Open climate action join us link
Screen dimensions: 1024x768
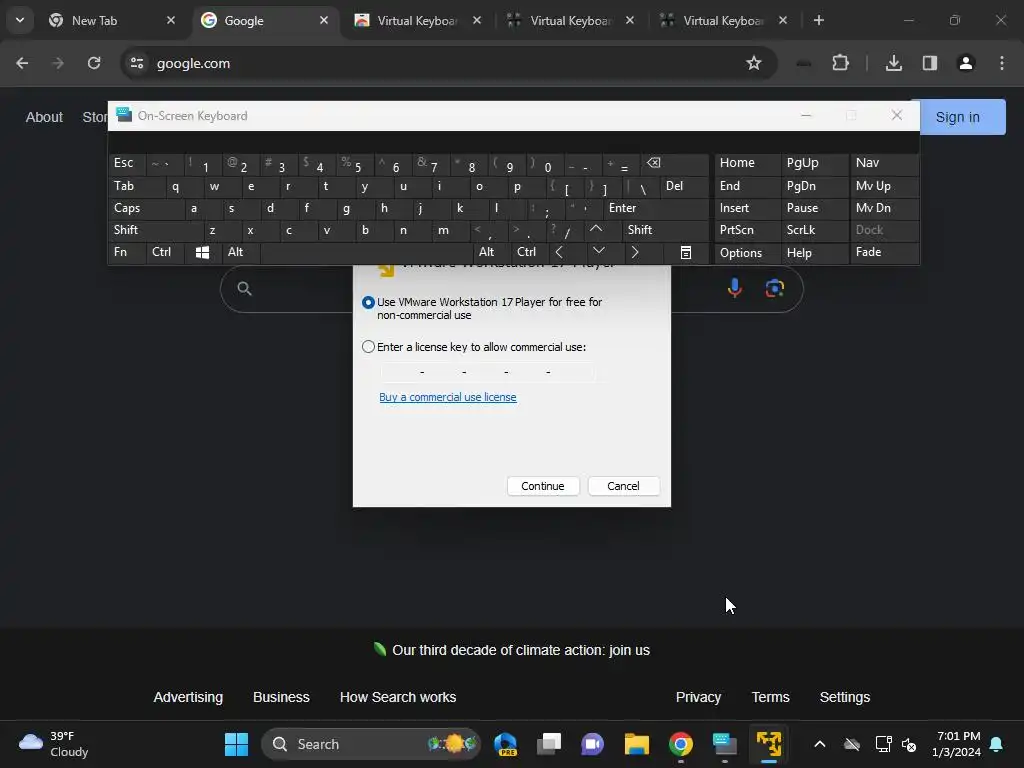(x=520, y=650)
